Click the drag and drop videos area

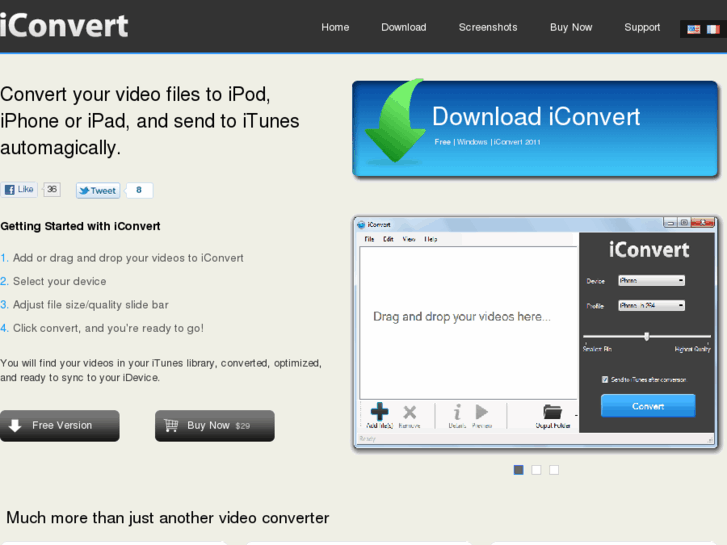(x=468, y=323)
